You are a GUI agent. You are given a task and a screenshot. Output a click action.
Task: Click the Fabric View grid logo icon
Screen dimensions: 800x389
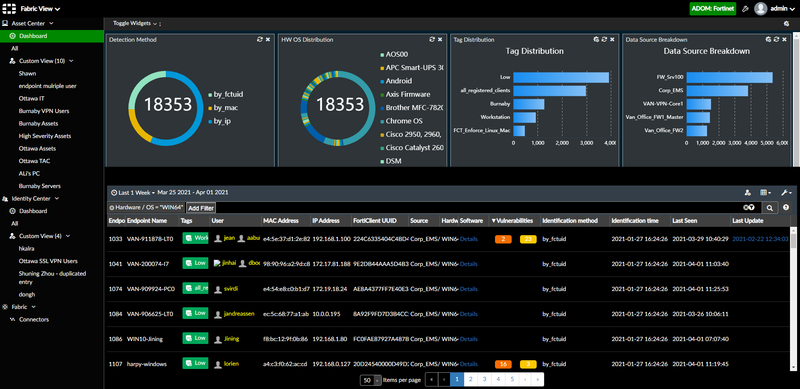click(x=10, y=9)
